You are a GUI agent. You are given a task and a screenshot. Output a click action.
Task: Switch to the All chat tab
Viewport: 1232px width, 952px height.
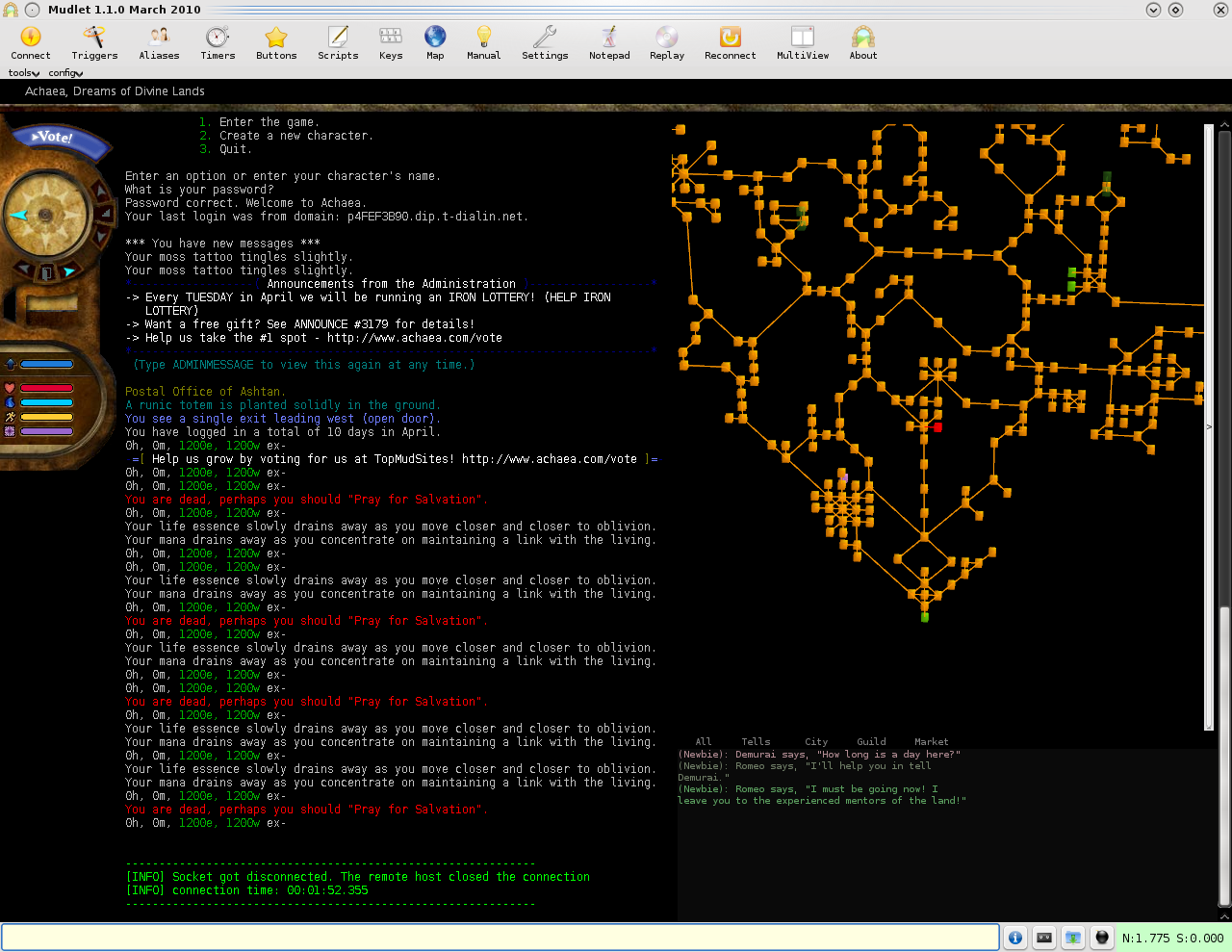click(x=704, y=742)
